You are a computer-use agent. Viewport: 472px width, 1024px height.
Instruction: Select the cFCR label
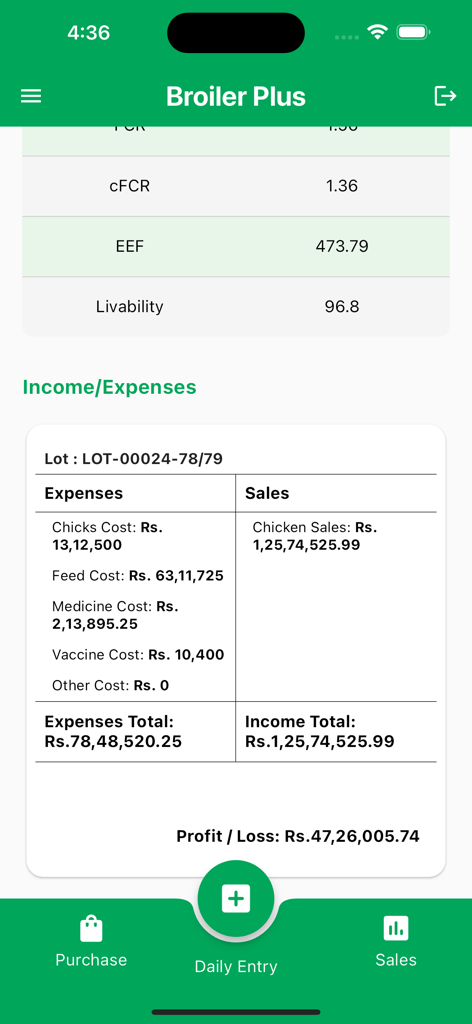[129, 186]
